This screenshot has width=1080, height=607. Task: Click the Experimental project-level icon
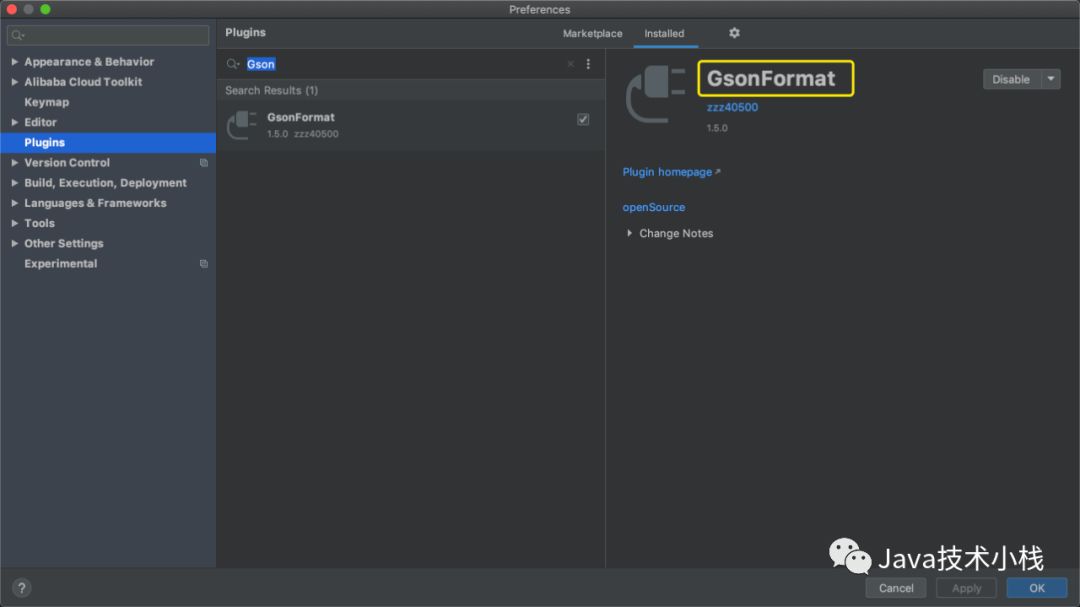[204, 264]
